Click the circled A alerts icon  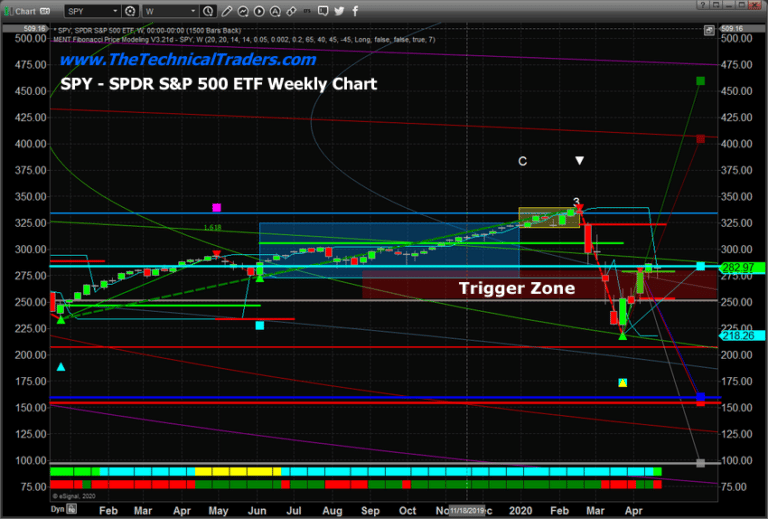click(275, 11)
